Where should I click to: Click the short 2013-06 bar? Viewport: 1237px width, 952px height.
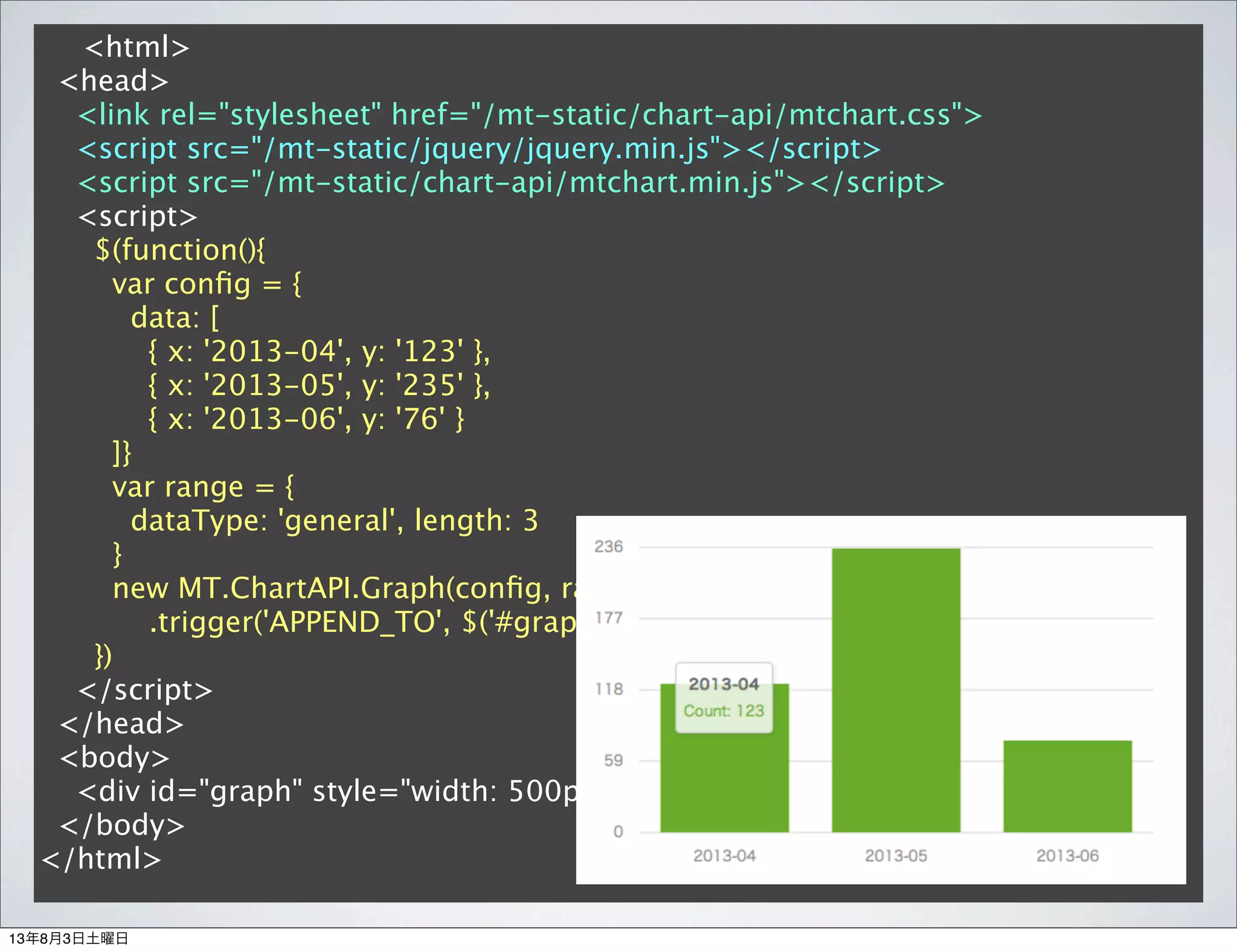coord(1067,786)
